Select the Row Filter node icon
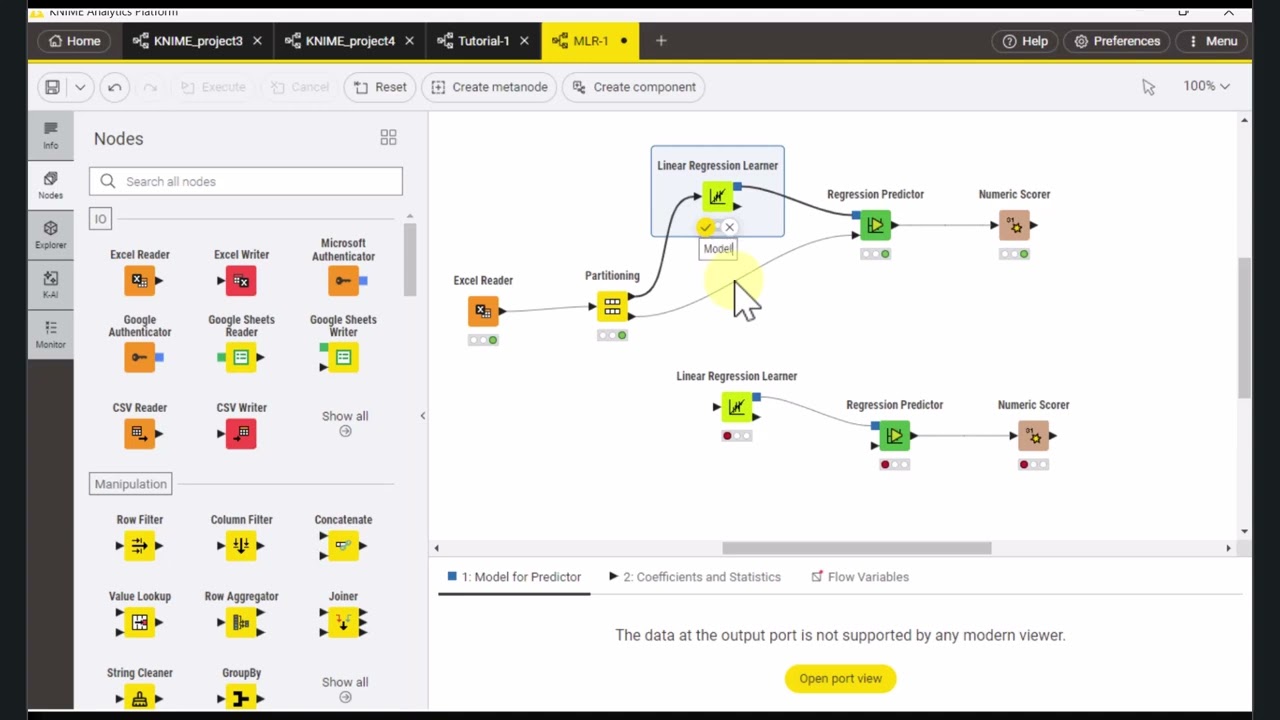Viewport: 1280px width, 720px height. [x=140, y=545]
